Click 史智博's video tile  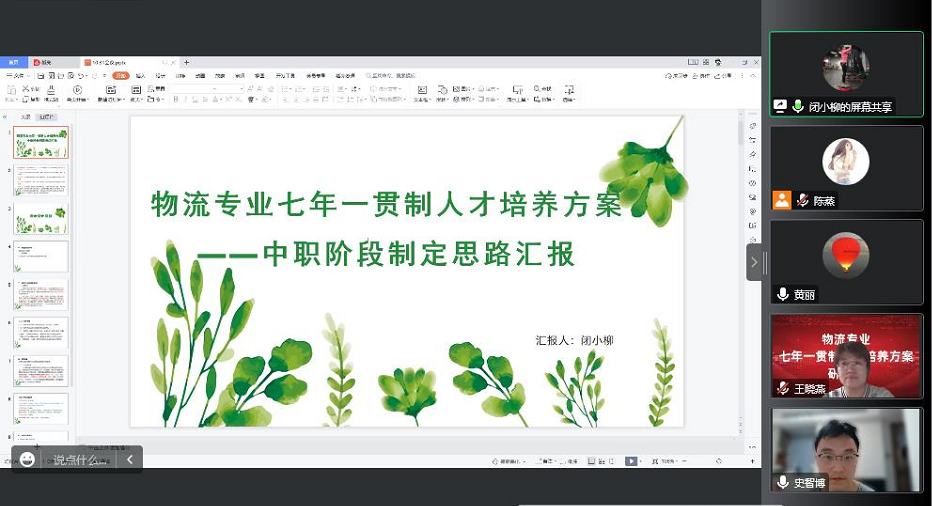pyautogui.click(x=846, y=449)
